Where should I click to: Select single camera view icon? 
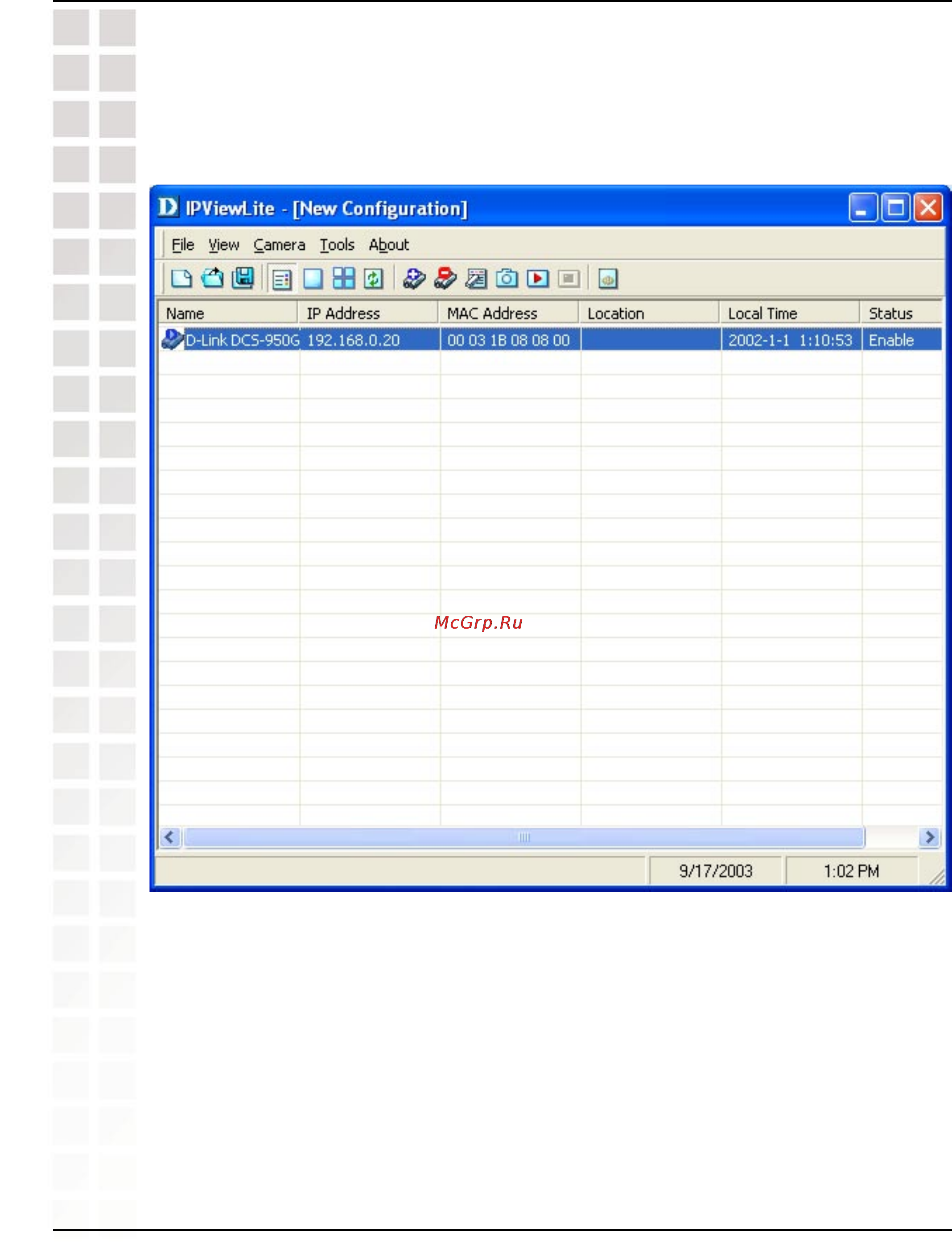click(x=313, y=279)
